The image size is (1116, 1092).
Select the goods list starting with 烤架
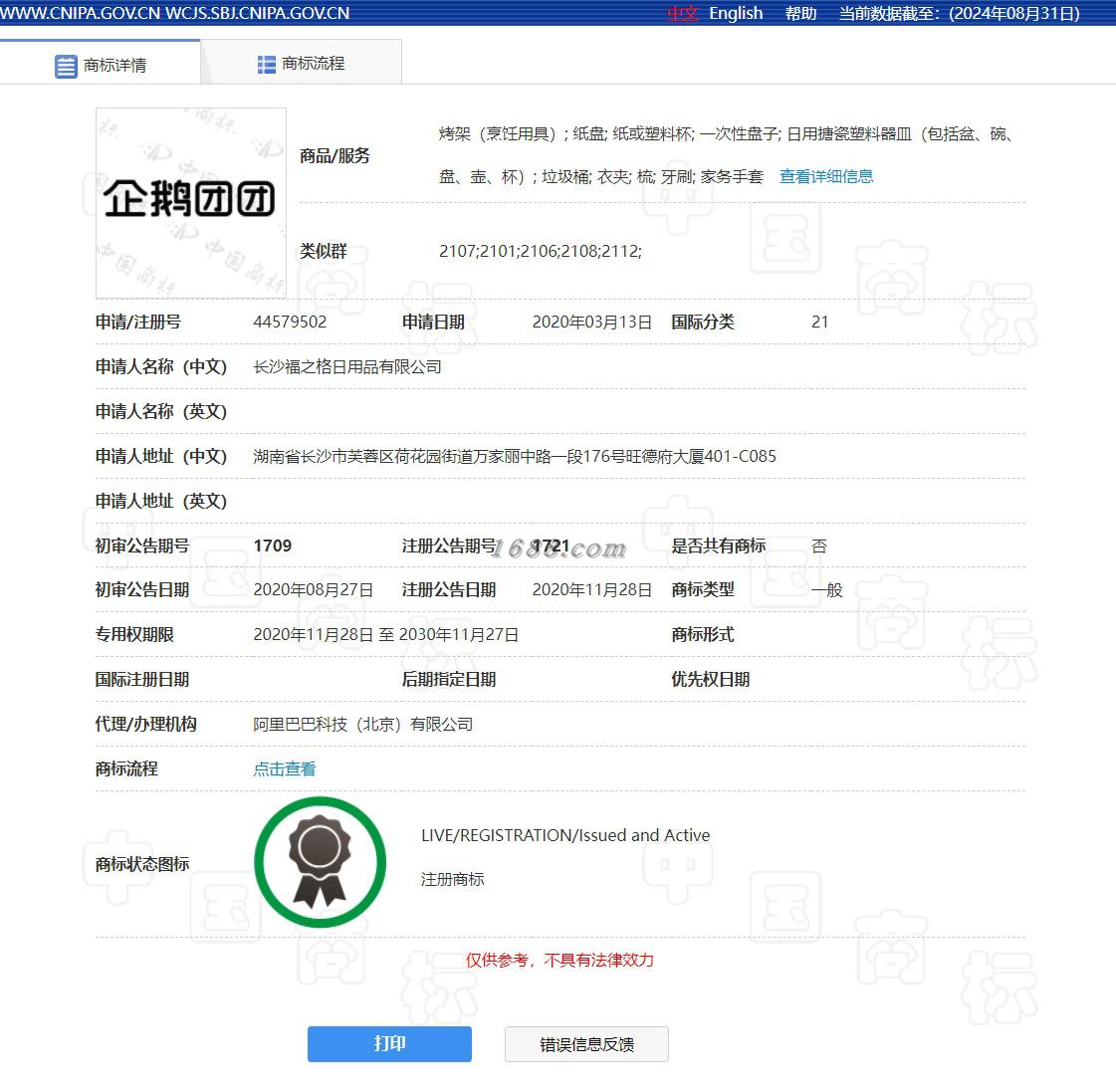[726, 155]
